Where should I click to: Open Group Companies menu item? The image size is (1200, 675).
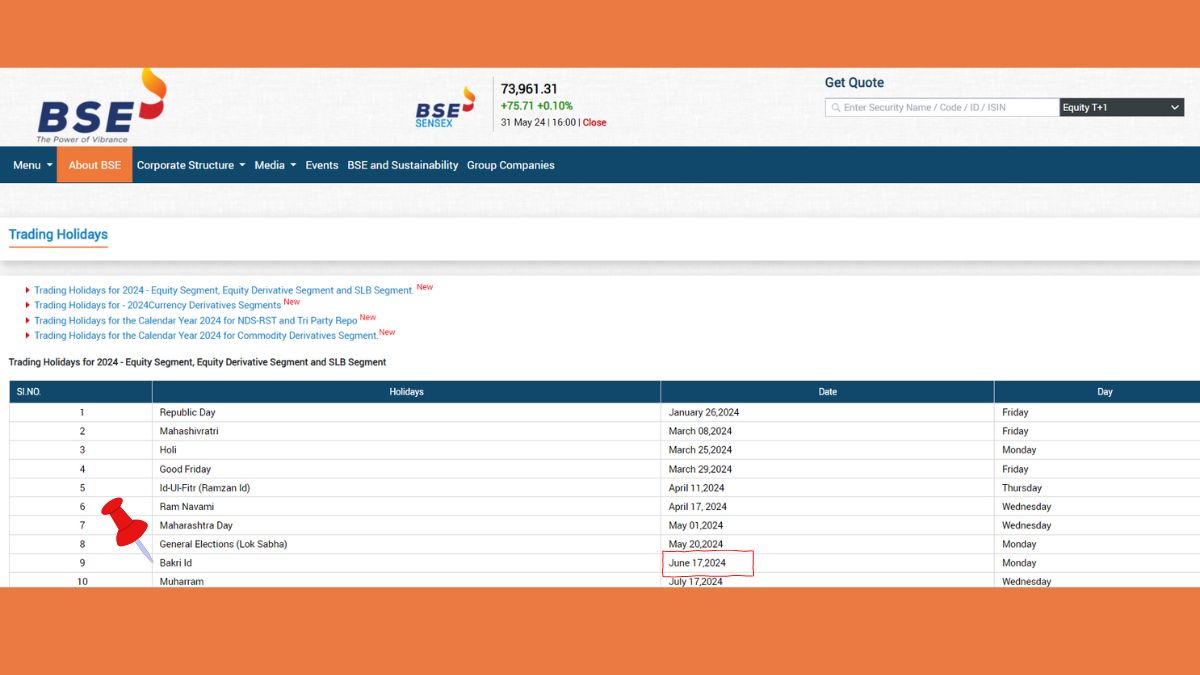pyautogui.click(x=510, y=165)
